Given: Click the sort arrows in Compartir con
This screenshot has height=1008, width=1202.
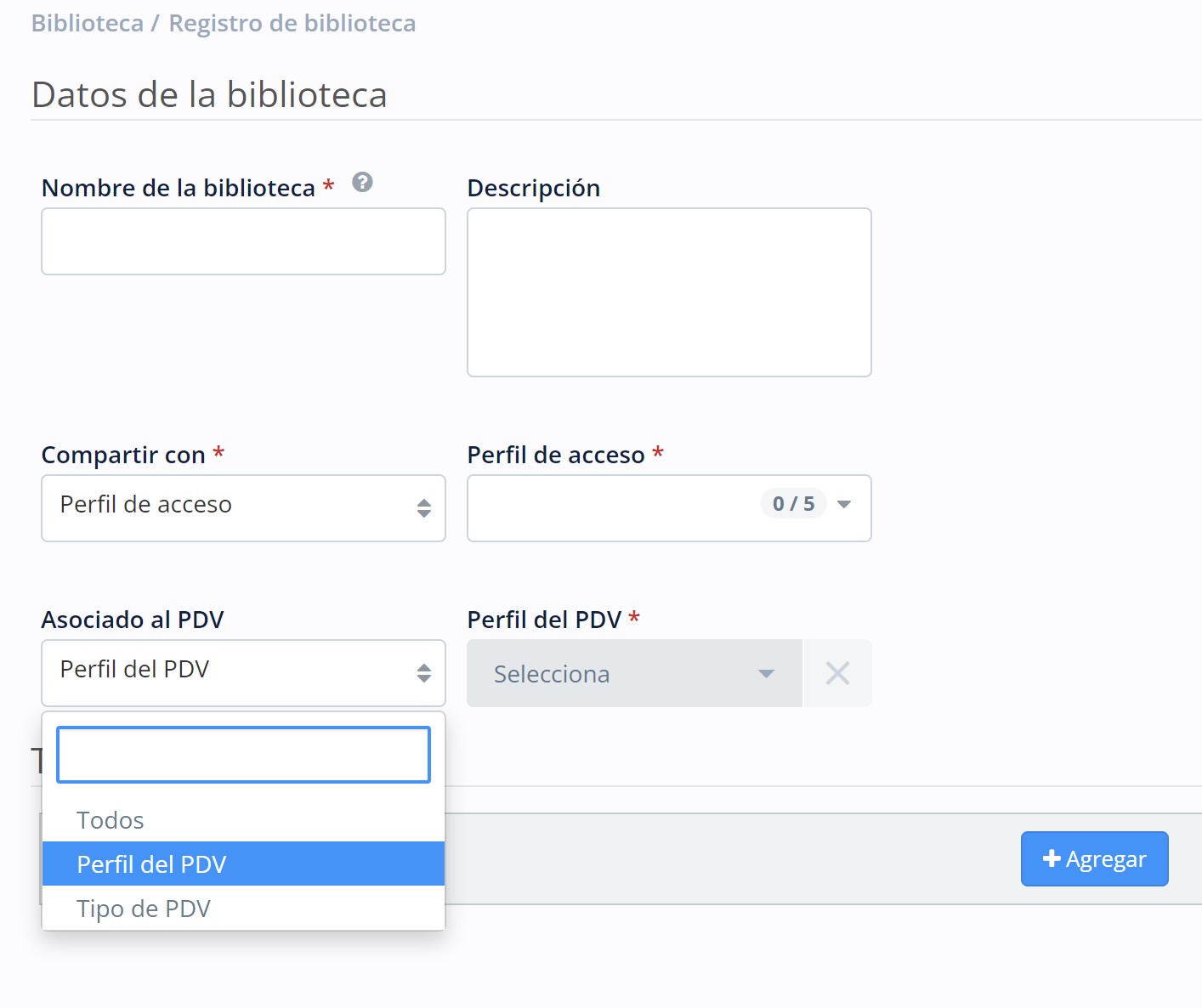Looking at the screenshot, I should (423, 508).
